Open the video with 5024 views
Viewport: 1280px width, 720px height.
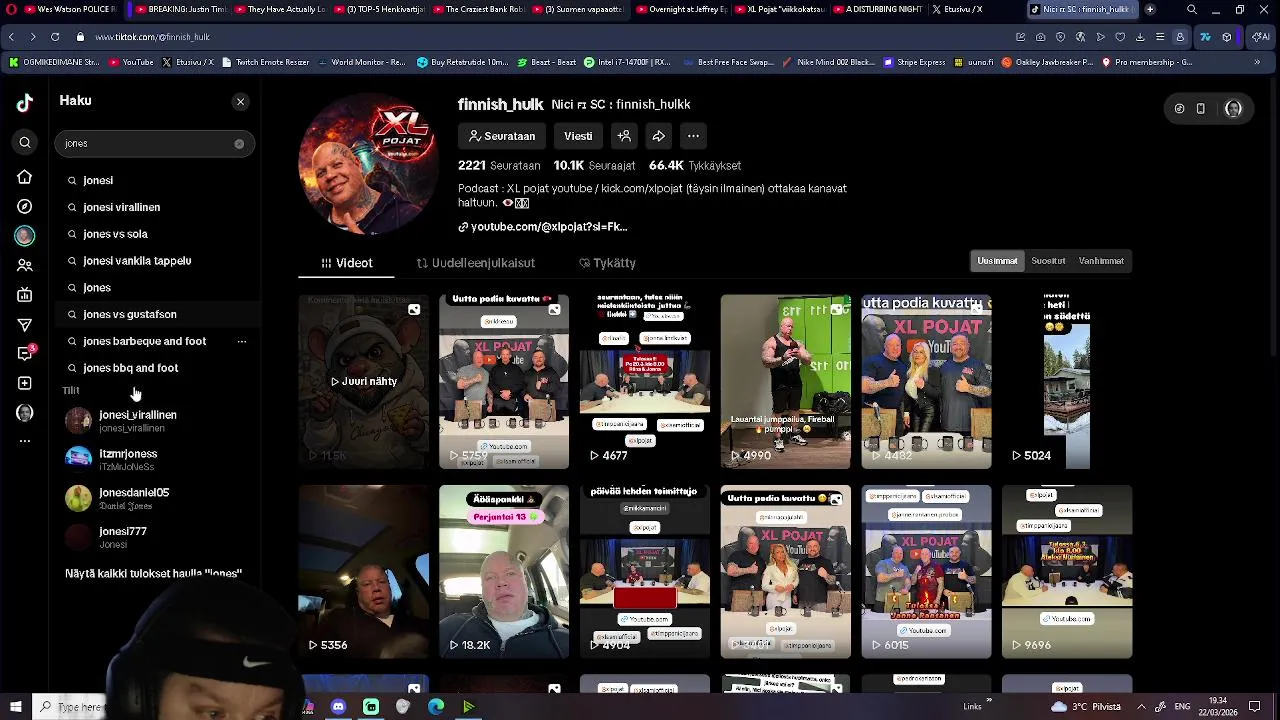coord(1067,381)
